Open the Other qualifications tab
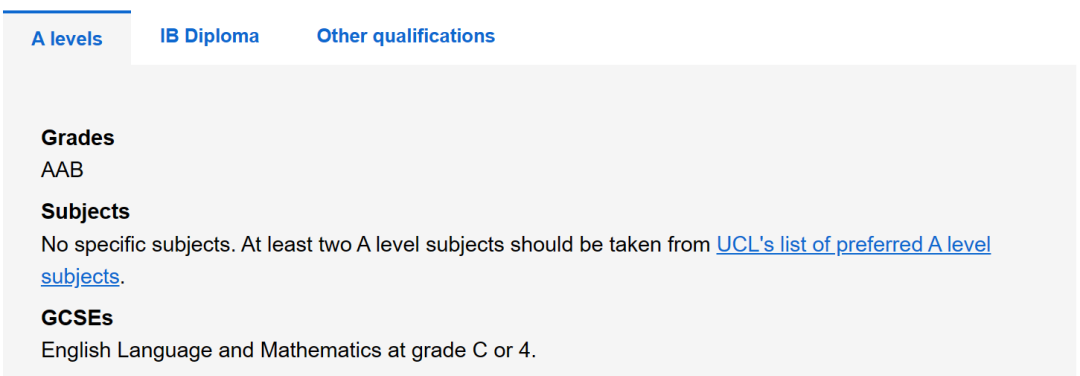The height and width of the screenshot is (376, 1080). coord(406,36)
